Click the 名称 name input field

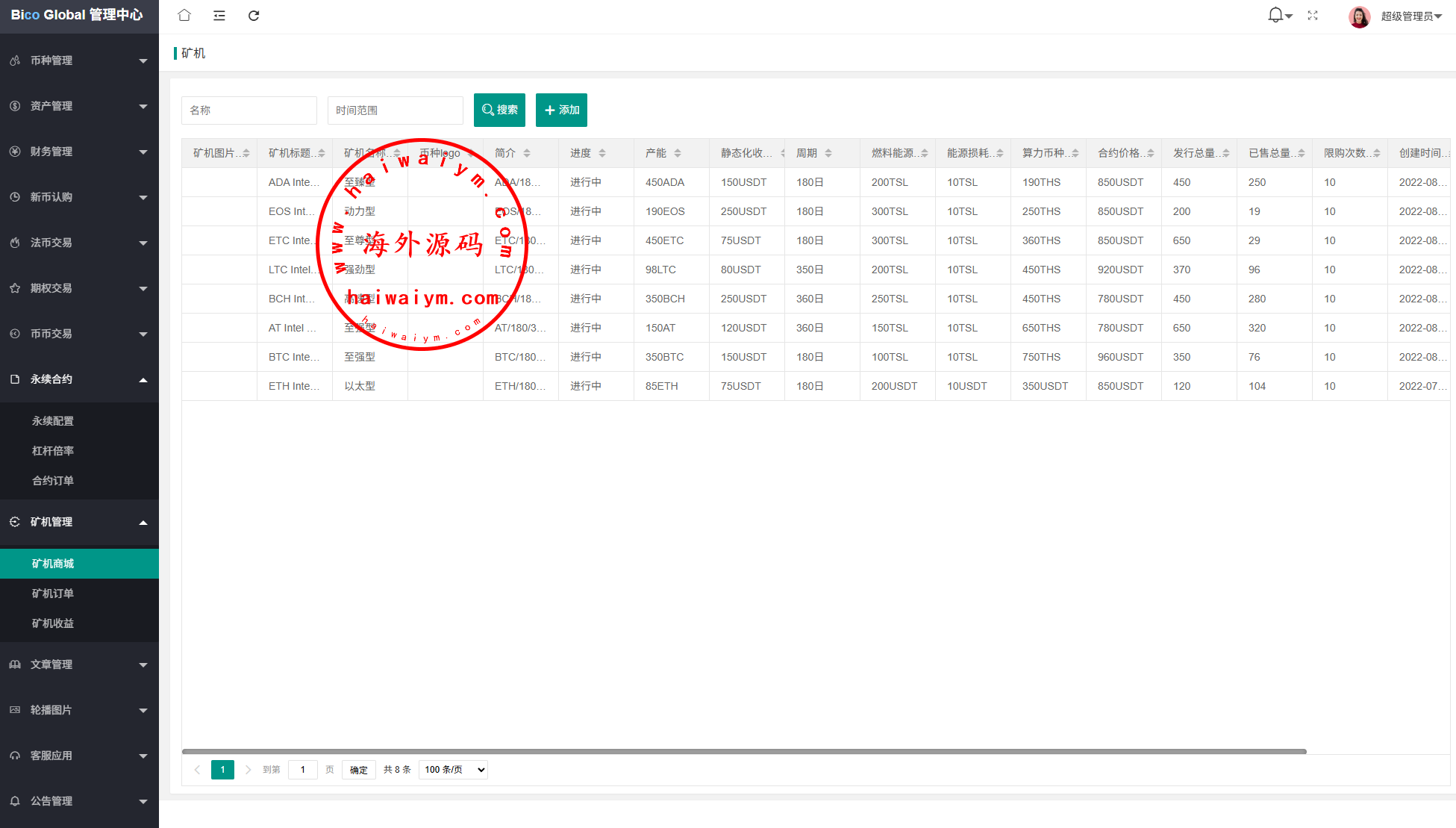[249, 110]
